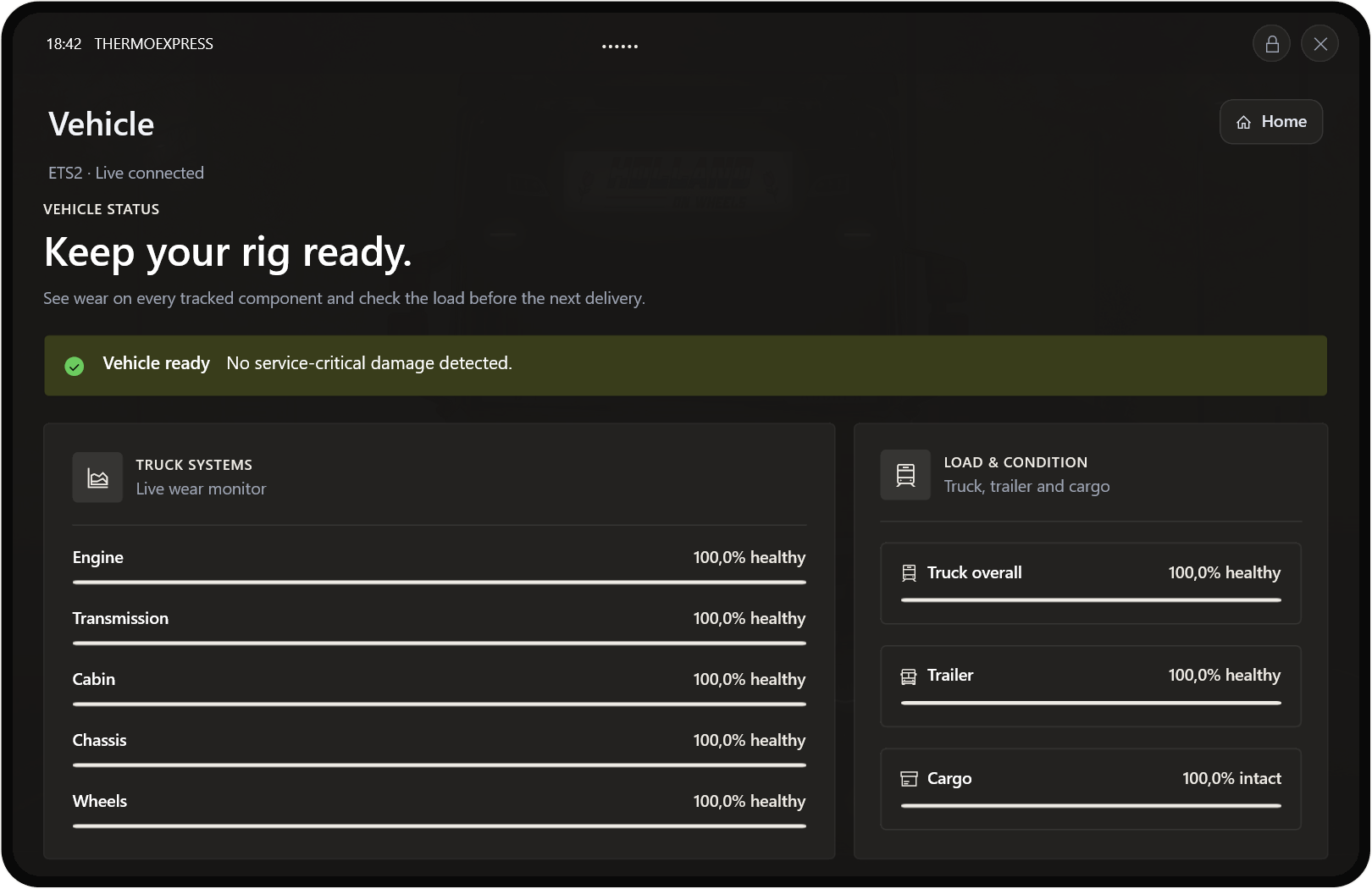Click the Engine health progress bar
Image resolution: width=1372 pixels, height=889 pixels.
click(439, 583)
